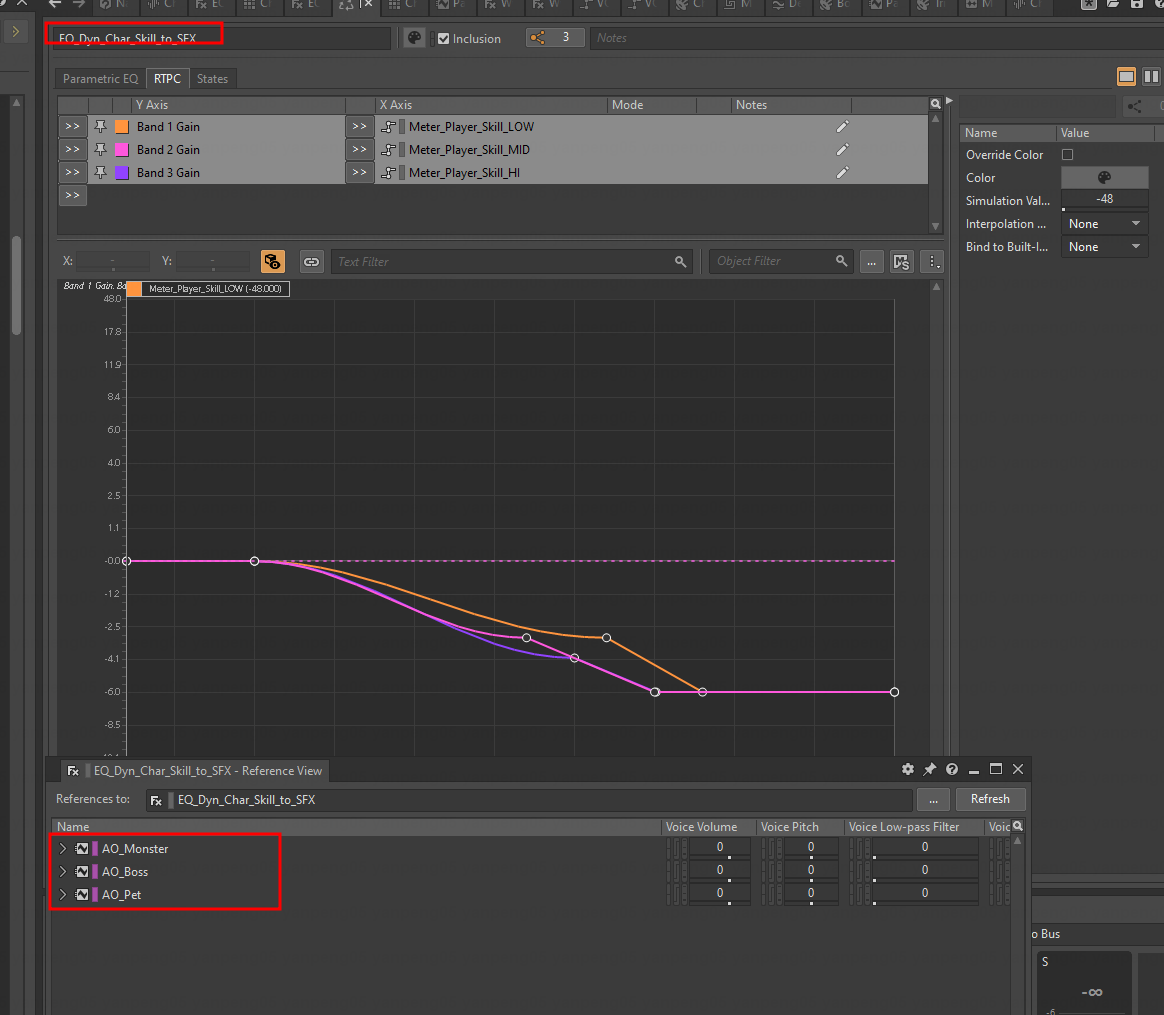The image size is (1164, 1015).
Task: Click the Notes input field
Action: 876,38
